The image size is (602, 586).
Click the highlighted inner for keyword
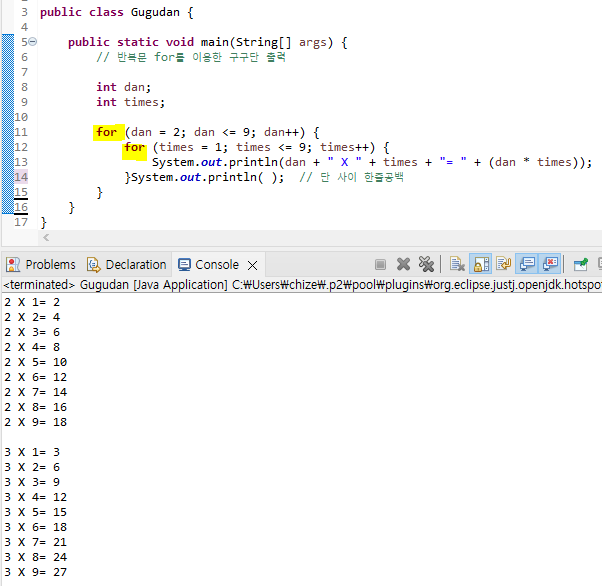134,147
